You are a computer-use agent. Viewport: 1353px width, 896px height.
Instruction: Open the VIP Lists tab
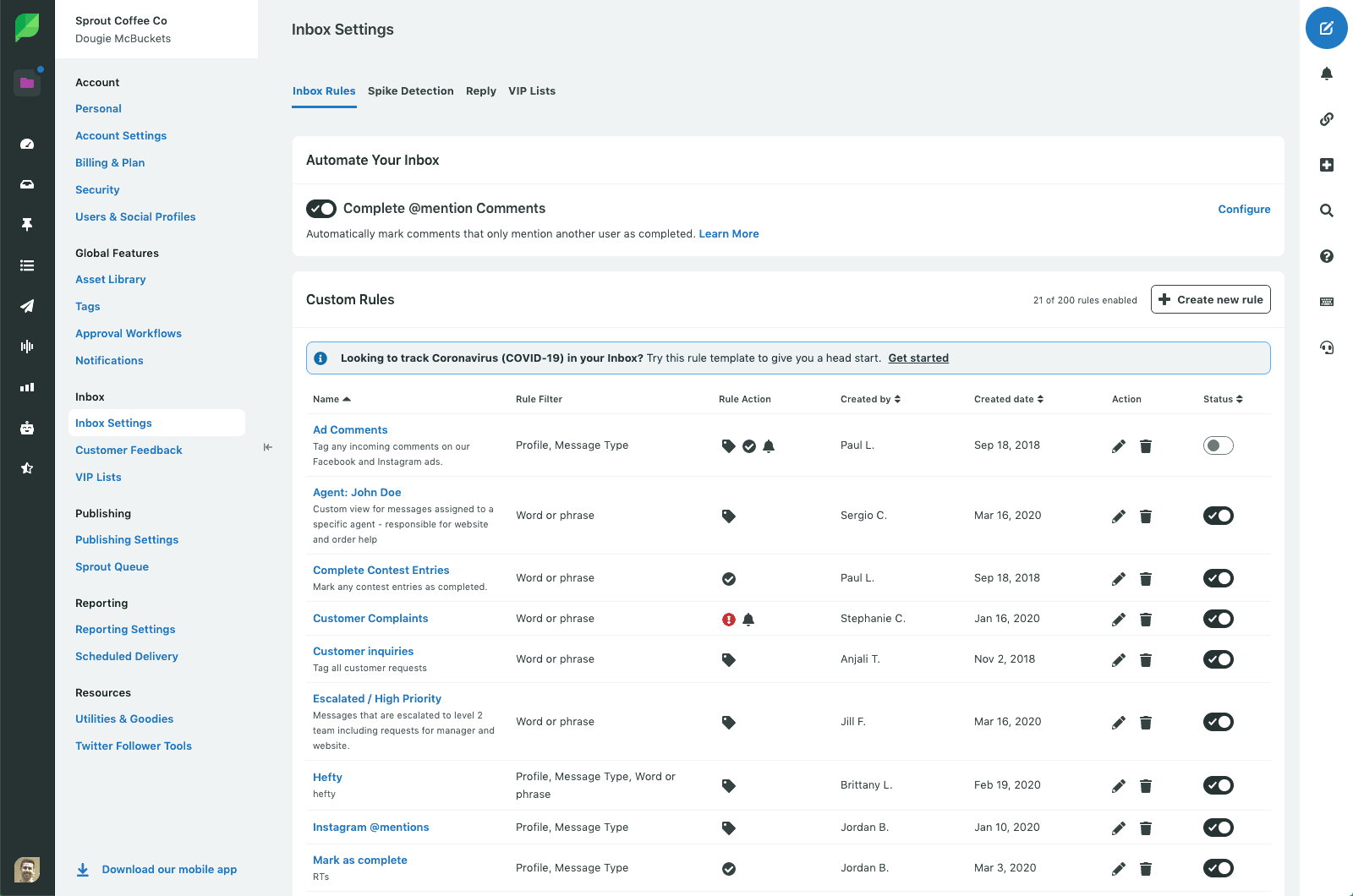tap(531, 91)
